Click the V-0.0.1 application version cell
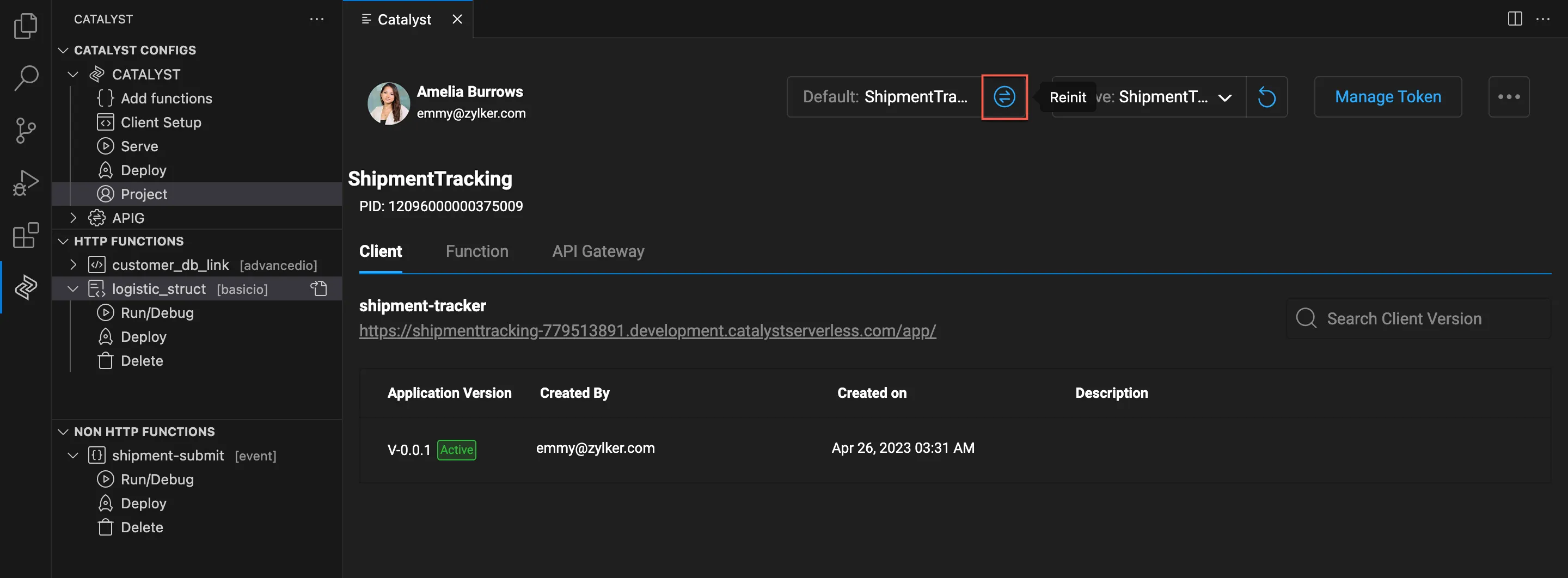Viewport: 1568px width, 578px height. 409,450
